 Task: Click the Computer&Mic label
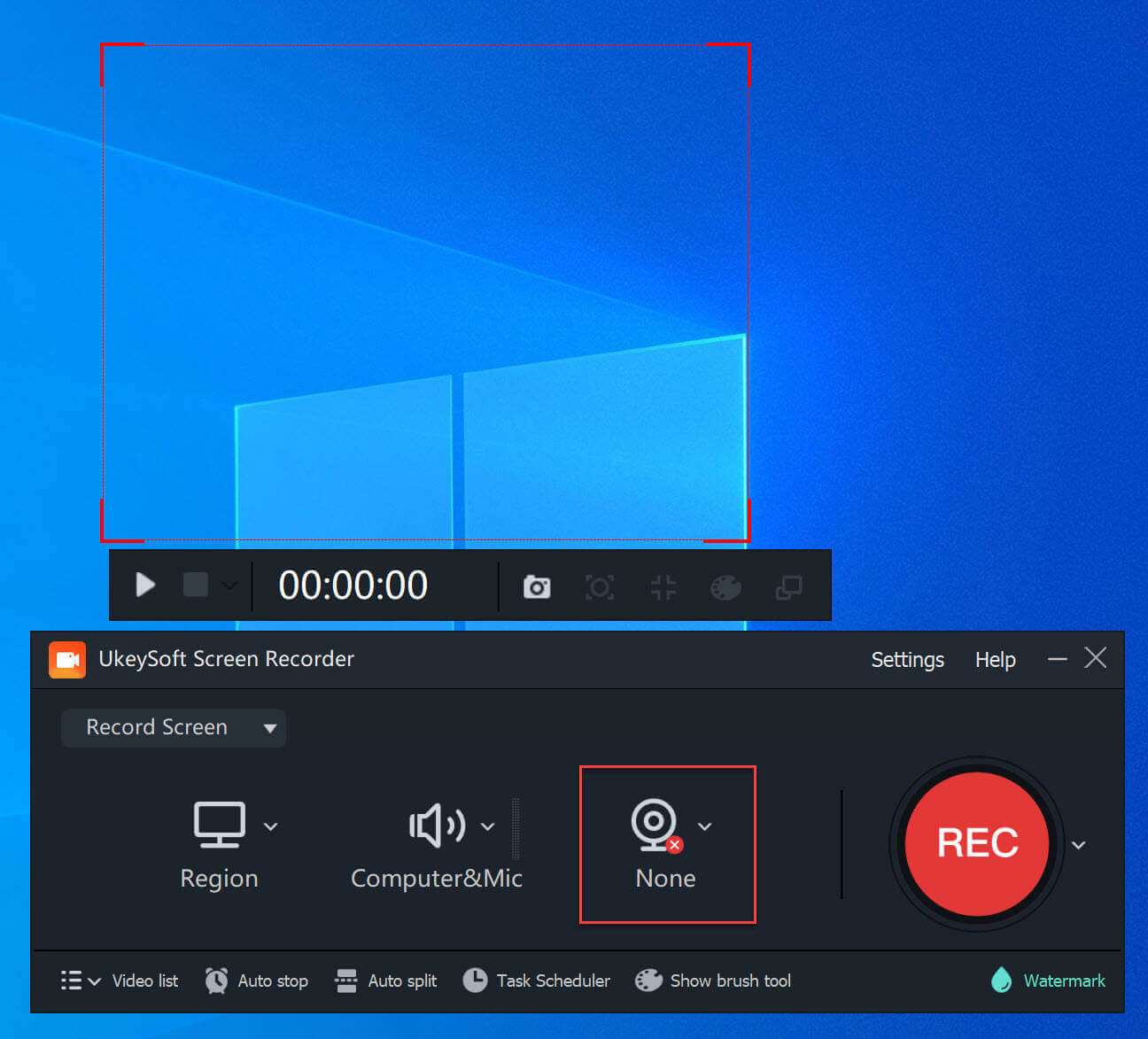tap(437, 879)
